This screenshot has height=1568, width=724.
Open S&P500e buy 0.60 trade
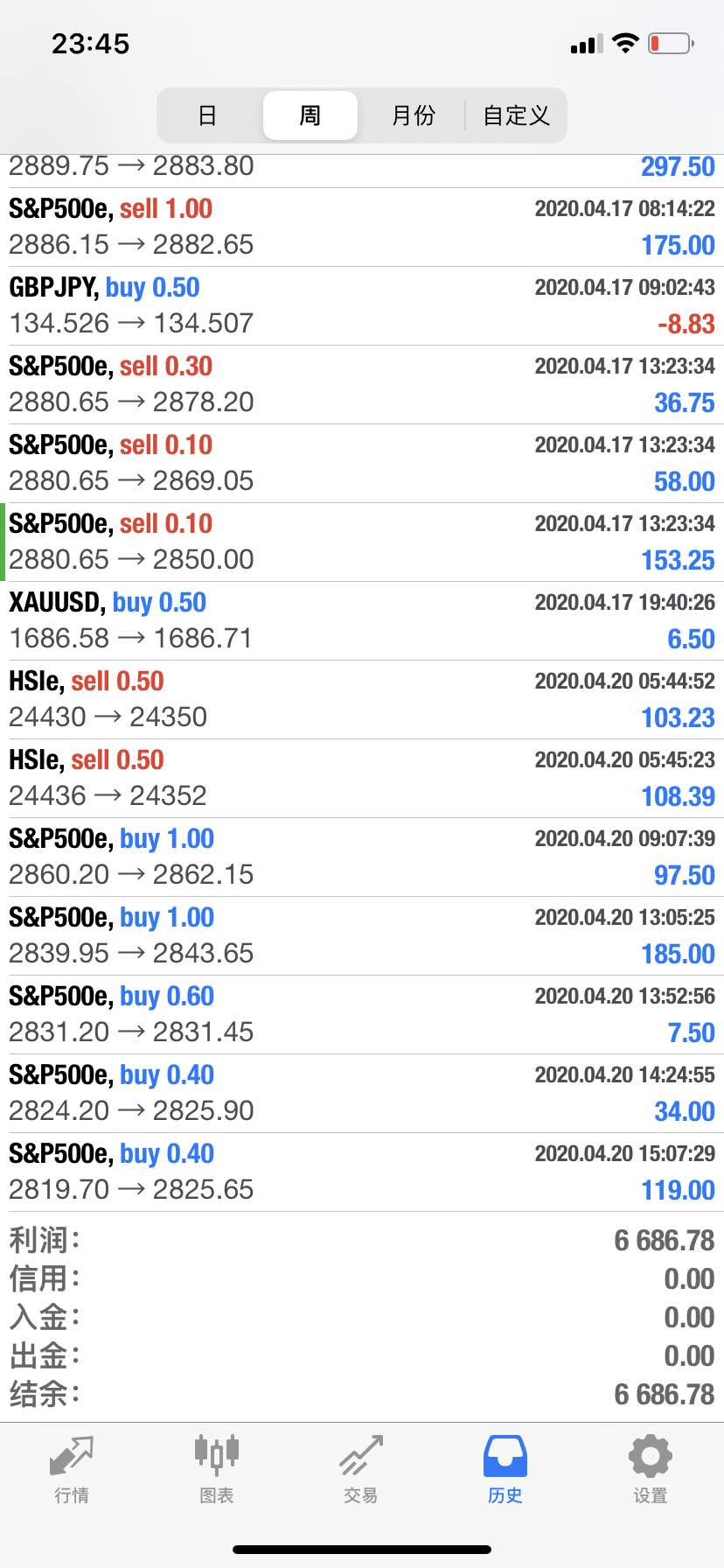tap(362, 1015)
